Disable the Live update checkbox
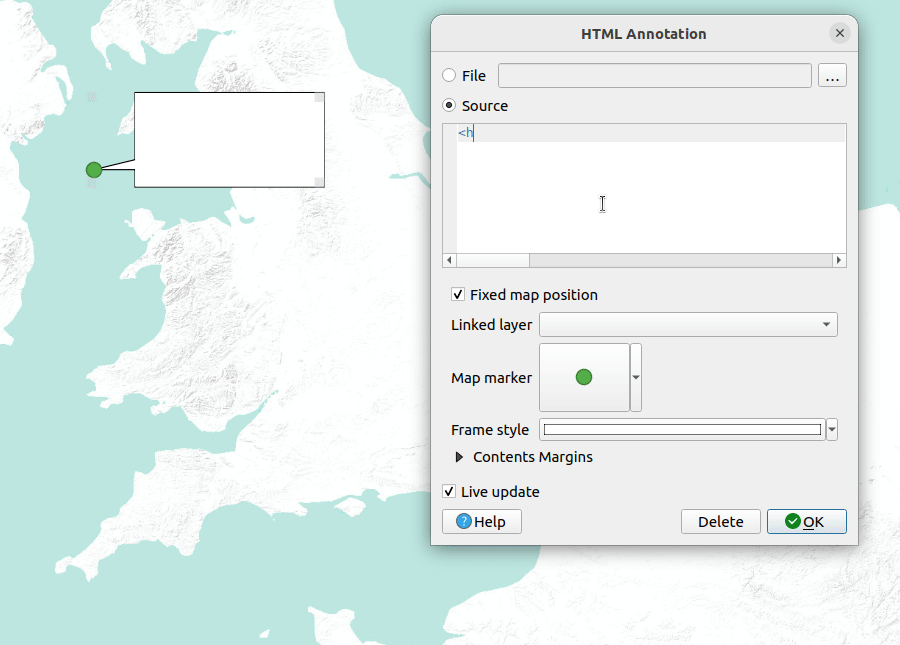Viewport: 900px width, 645px height. (450, 492)
